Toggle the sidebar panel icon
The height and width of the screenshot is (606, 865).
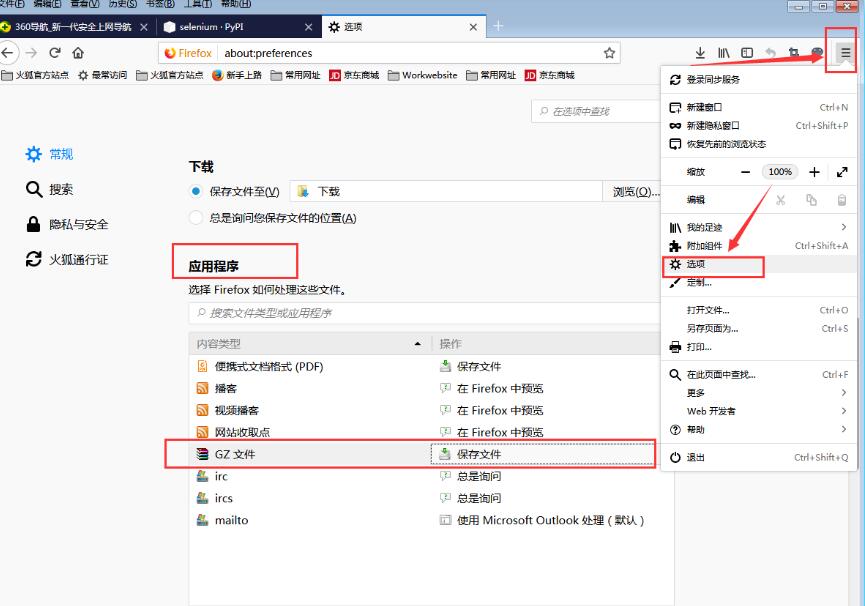(746, 50)
